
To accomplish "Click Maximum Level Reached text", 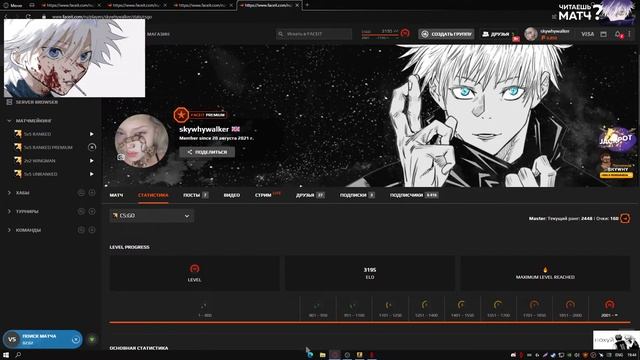I will click(x=545, y=277).
